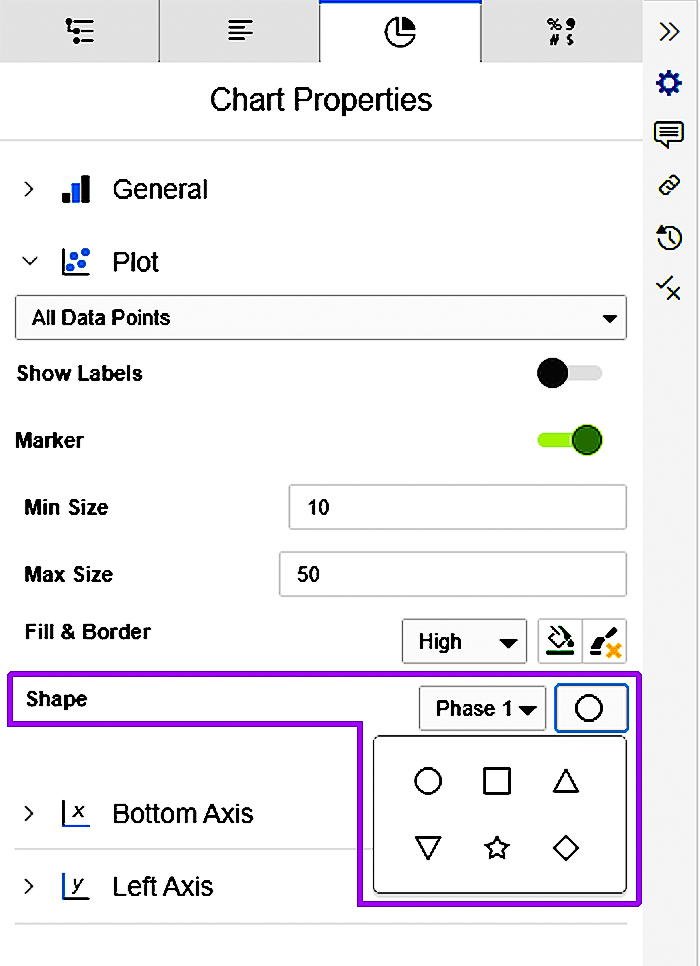The image size is (700, 966).
Task: Choose the square marker shape
Action: tap(497, 781)
